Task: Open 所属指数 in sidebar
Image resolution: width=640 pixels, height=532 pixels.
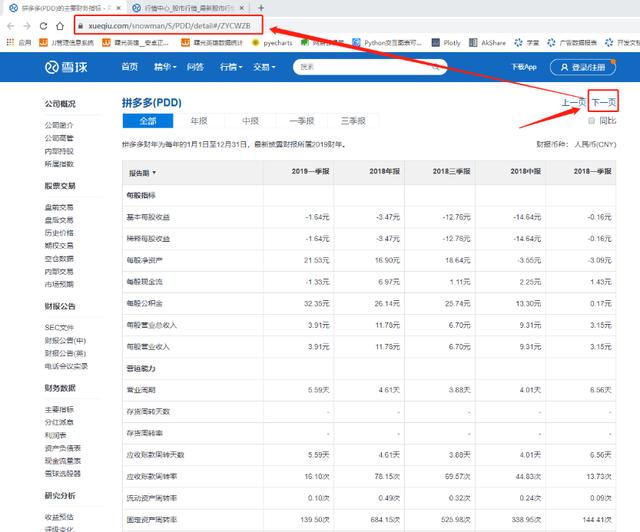Action: (59, 164)
